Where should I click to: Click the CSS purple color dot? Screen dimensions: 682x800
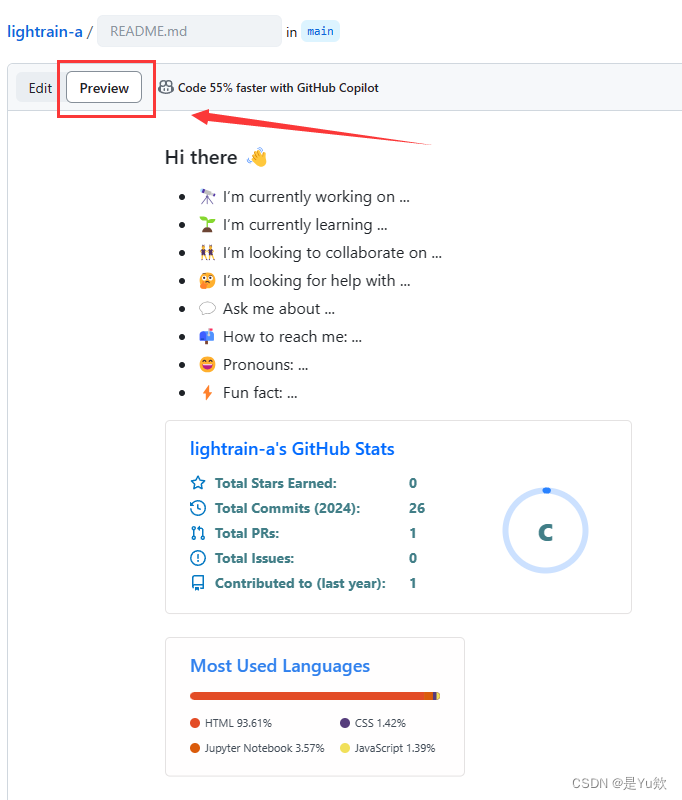point(345,723)
